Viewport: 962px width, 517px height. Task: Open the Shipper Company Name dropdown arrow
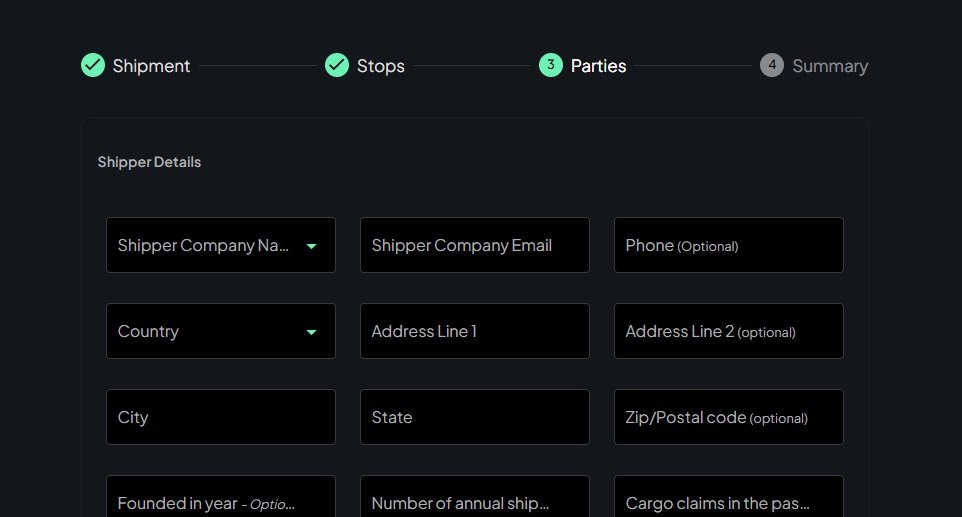click(311, 246)
